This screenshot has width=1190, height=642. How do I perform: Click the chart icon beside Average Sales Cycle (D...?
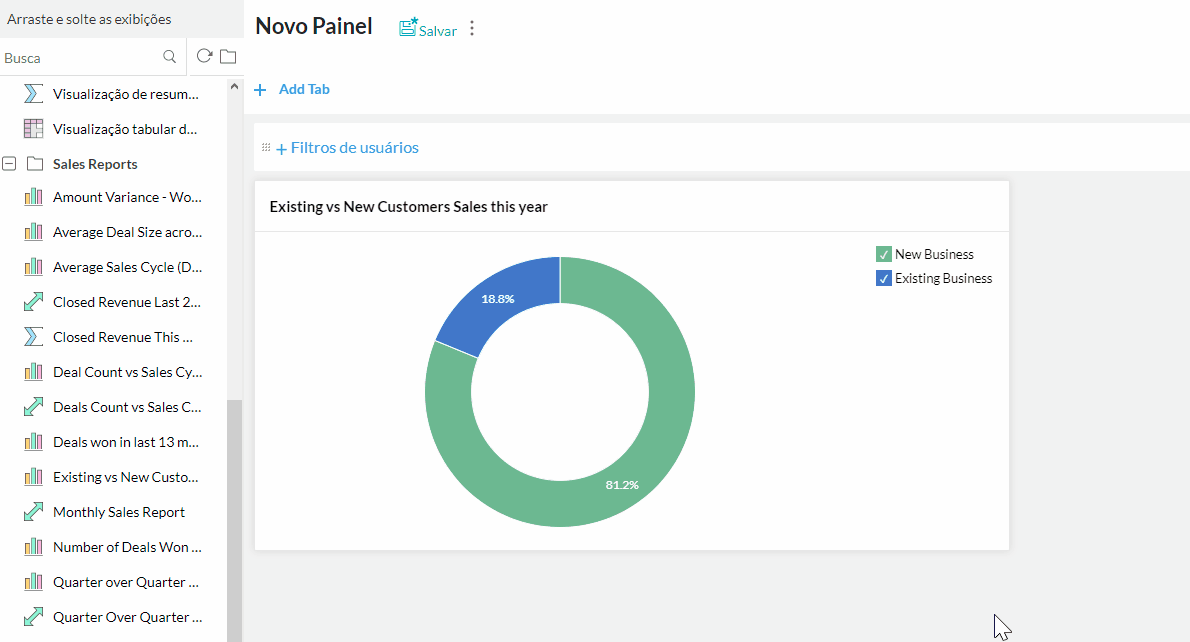(33, 267)
